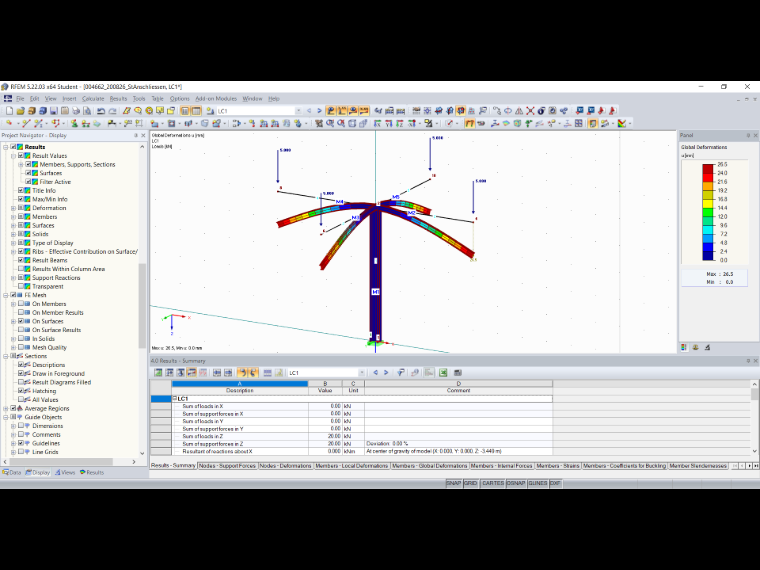Viewport: 760px width, 570px height.
Task: Toggle Result Values checkbox
Action: coord(21,156)
